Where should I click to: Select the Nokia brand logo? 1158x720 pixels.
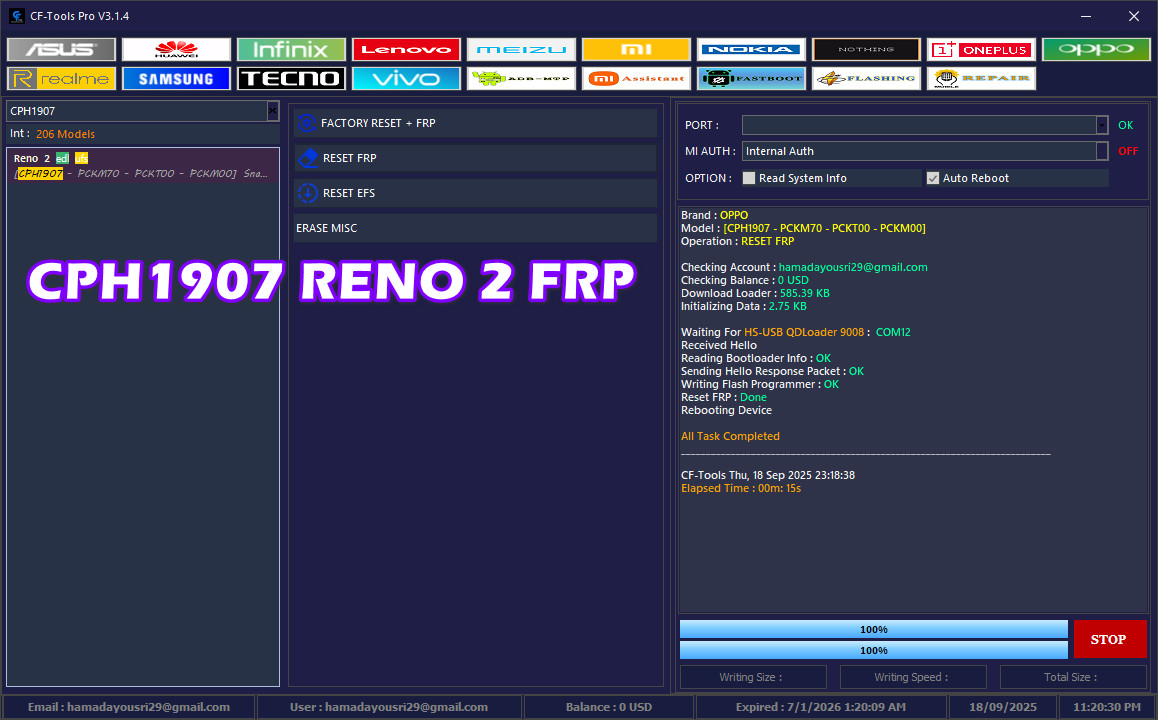(751, 49)
